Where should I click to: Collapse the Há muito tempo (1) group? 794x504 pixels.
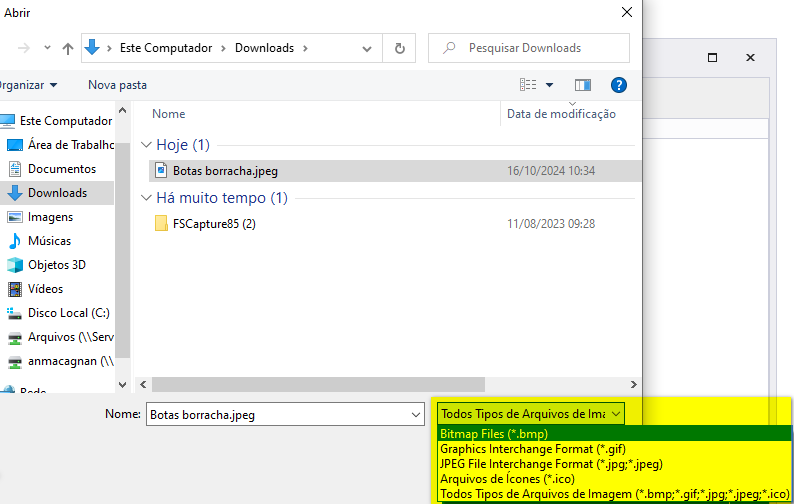[146, 198]
